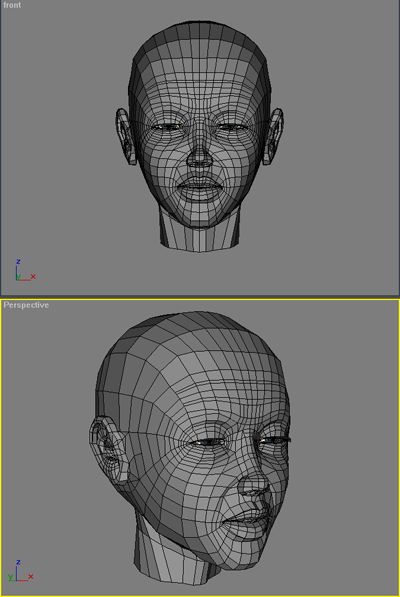Image resolution: width=400 pixels, height=597 pixels.
Task: Open the 'Perspective' viewport label menu
Action: [26, 305]
